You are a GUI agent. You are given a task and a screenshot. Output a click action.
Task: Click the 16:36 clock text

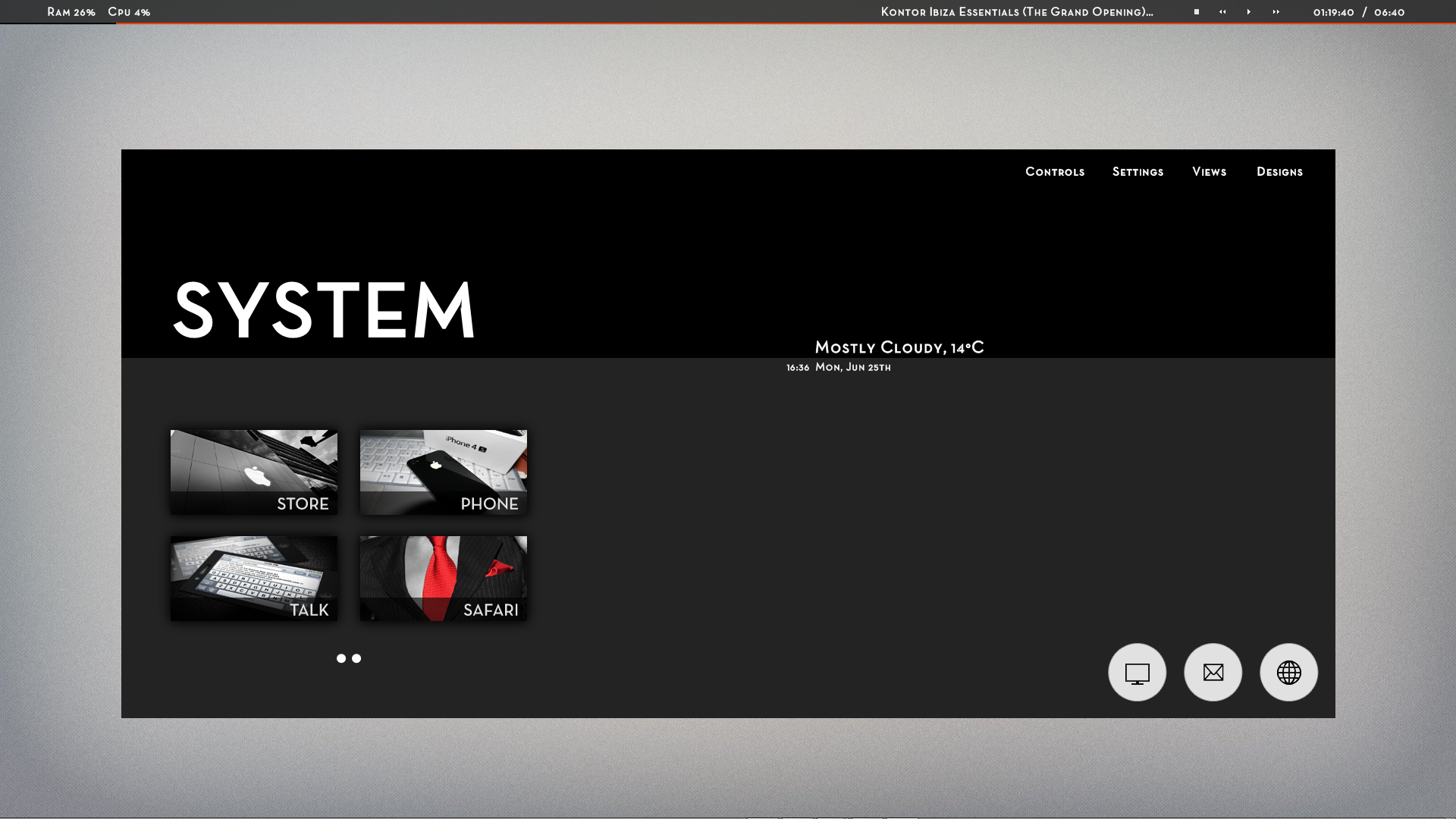pyautogui.click(x=798, y=368)
